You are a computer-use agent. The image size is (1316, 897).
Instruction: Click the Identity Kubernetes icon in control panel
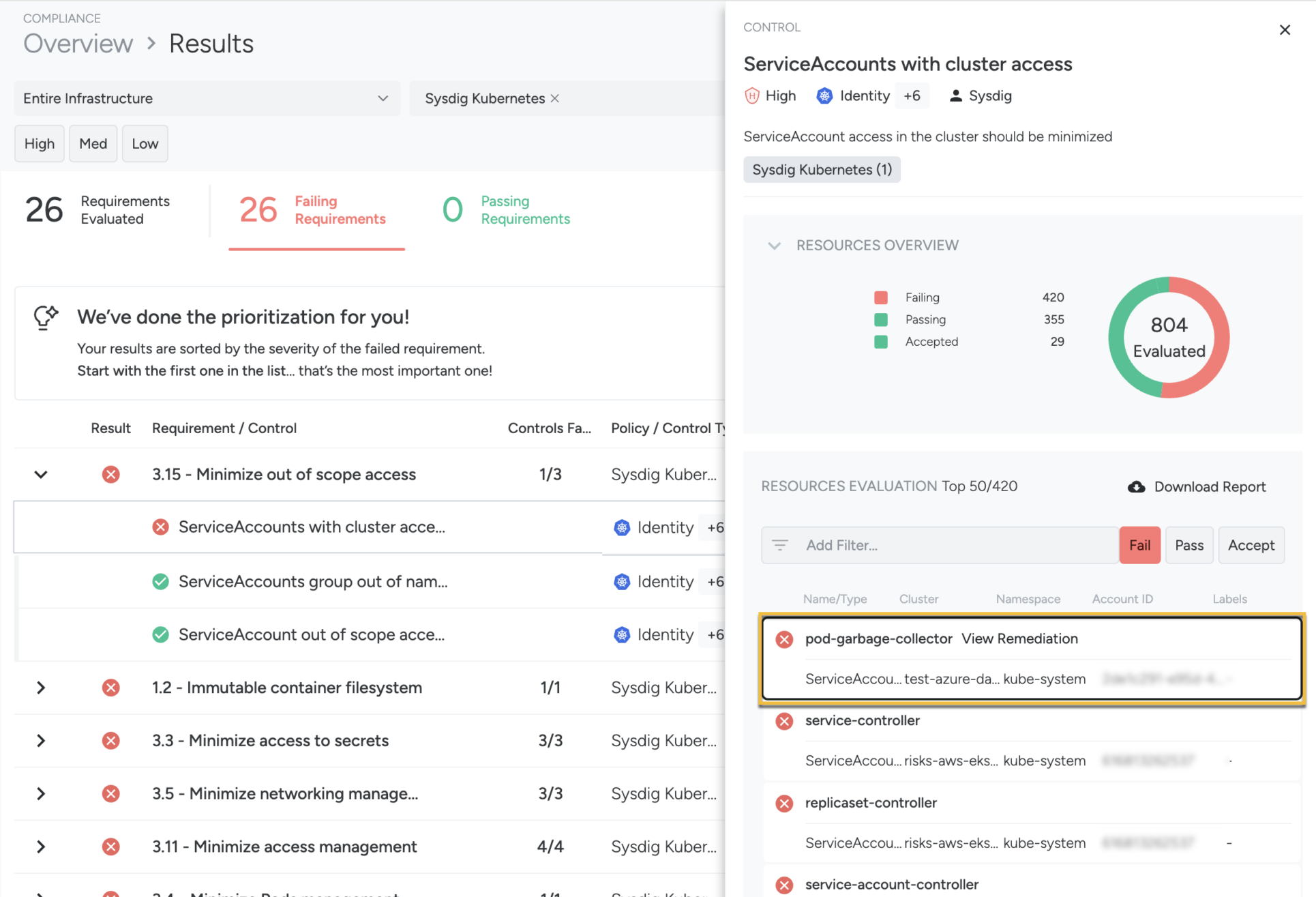[x=824, y=96]
